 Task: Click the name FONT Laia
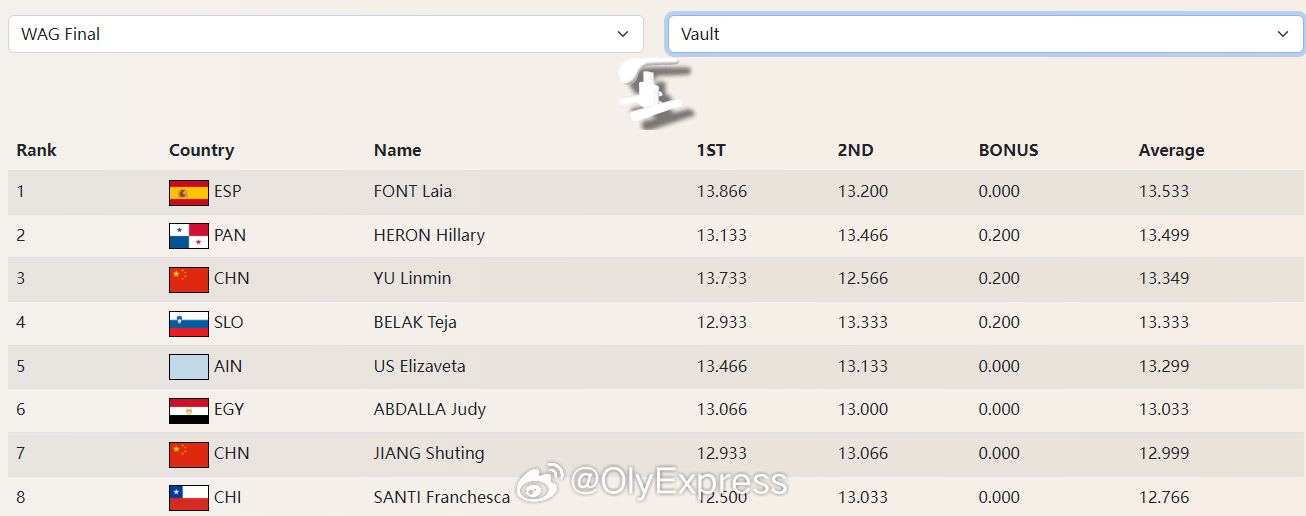(x=413, y=191)
